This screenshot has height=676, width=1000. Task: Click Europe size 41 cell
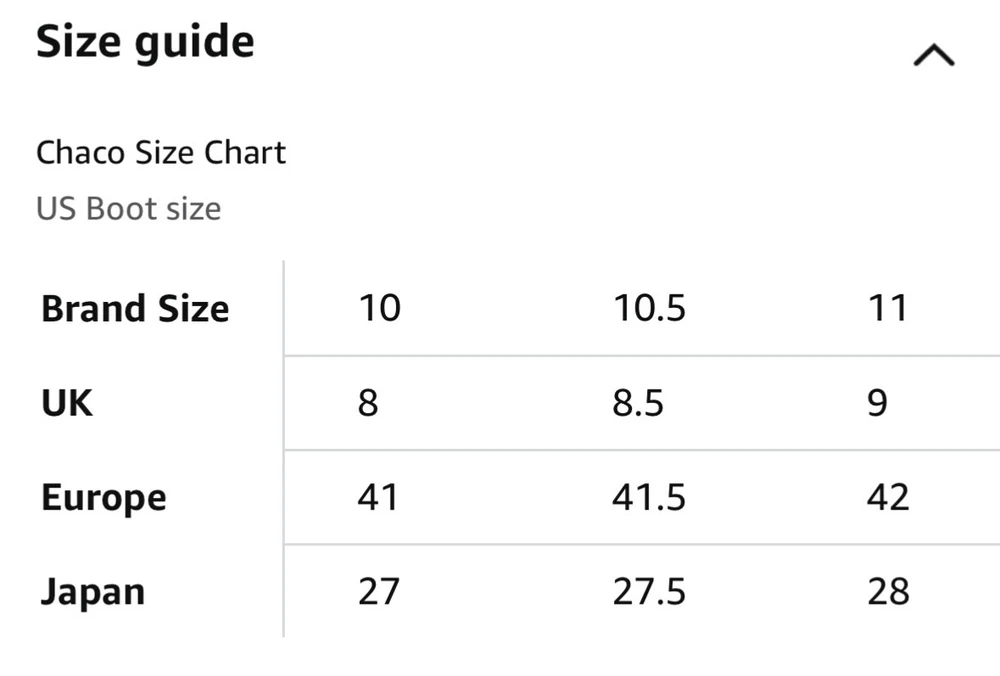click(378, 497)
